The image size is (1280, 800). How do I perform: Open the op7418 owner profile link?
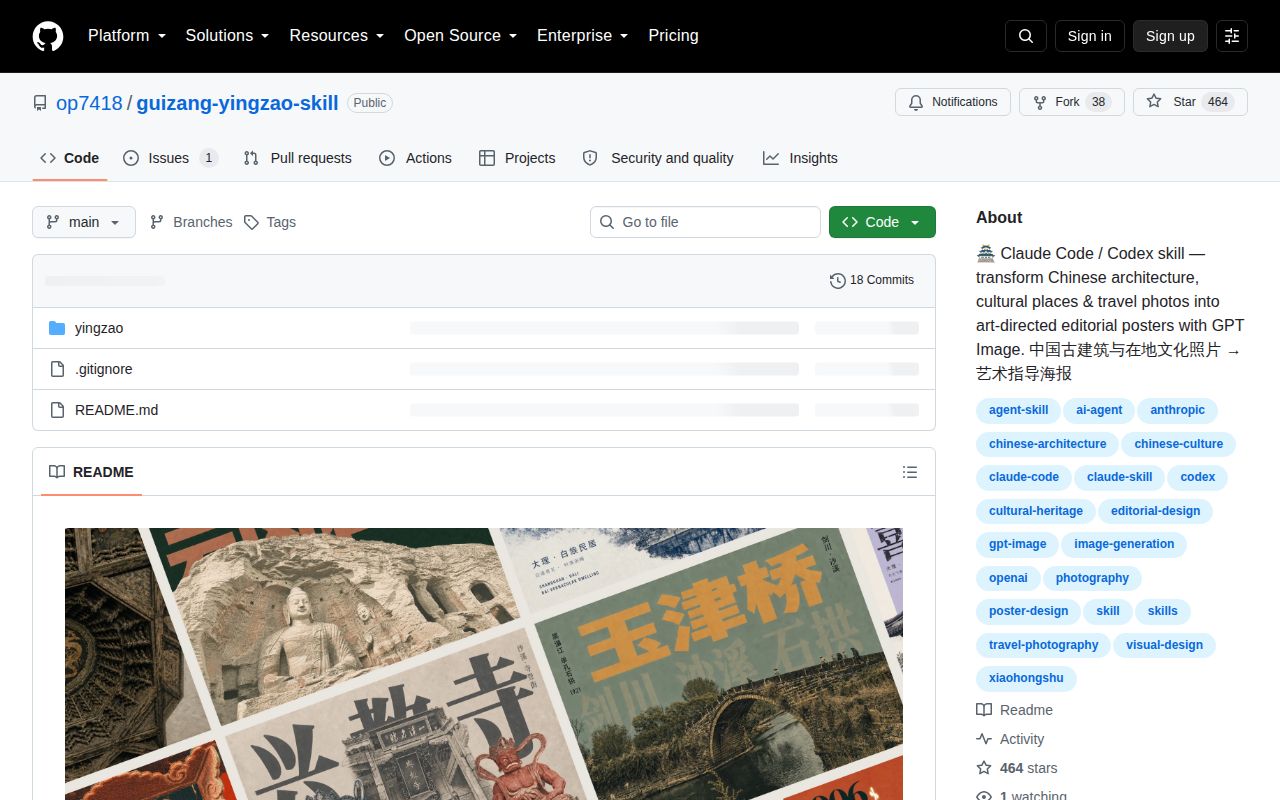(89, 103)
